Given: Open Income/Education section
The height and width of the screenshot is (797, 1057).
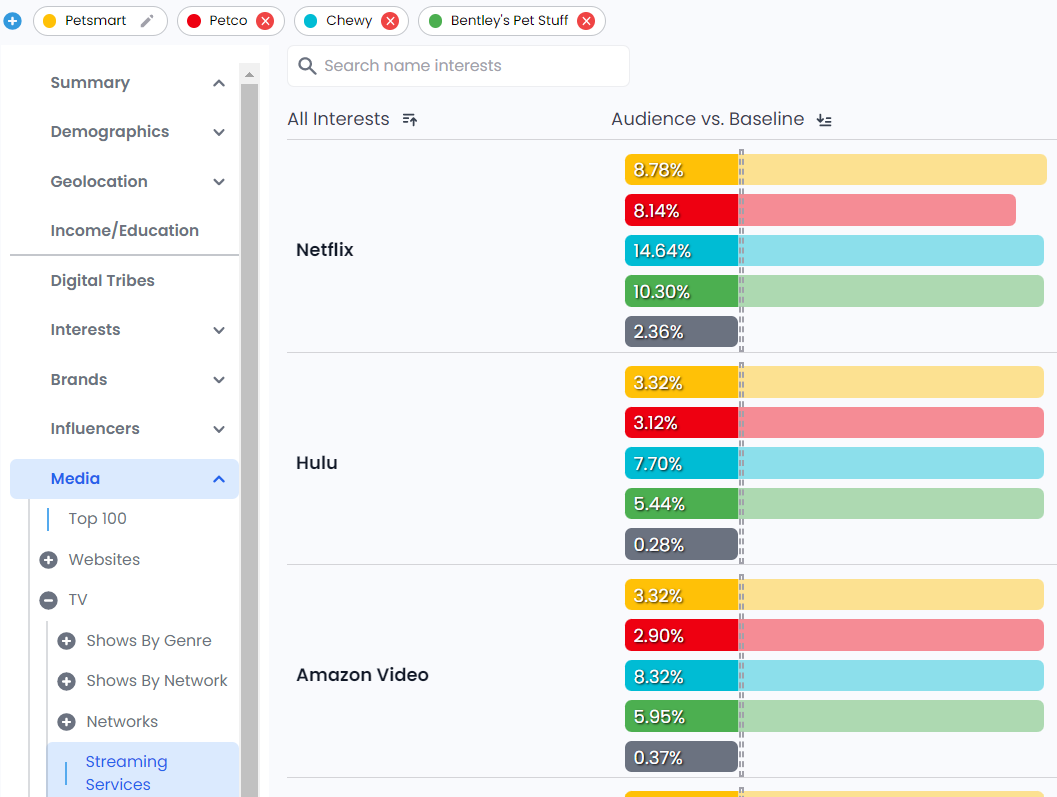Looking at the screenshot, I should (125, 231).
